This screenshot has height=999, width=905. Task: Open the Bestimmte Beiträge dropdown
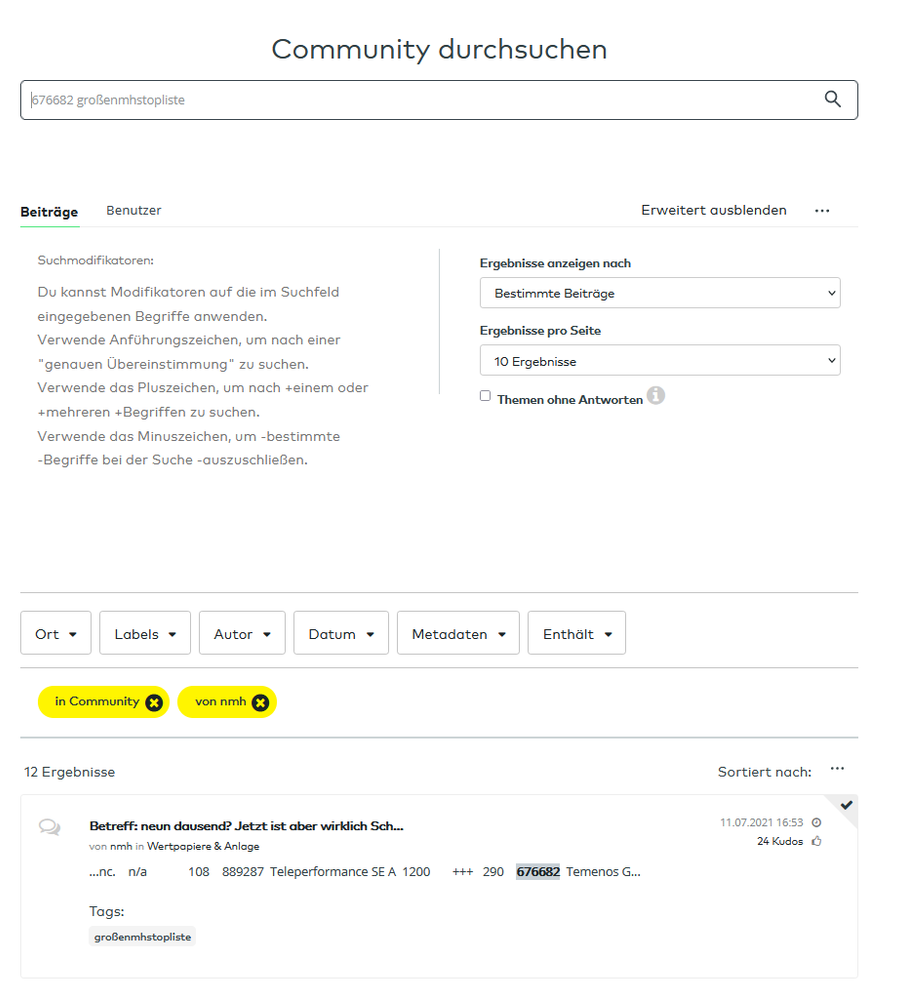tap(660, 293)
